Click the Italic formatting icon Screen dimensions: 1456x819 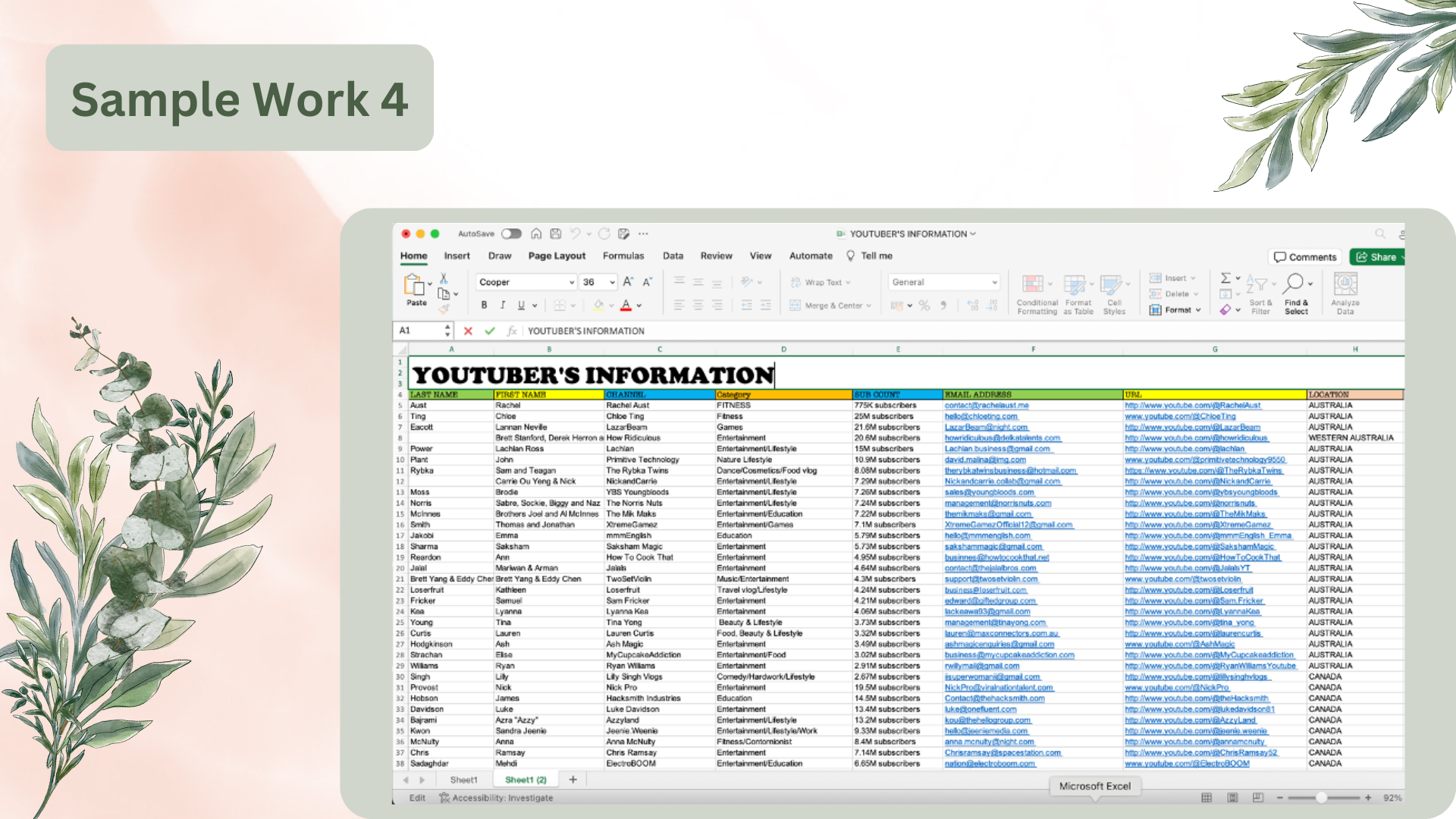coord(502,305)
